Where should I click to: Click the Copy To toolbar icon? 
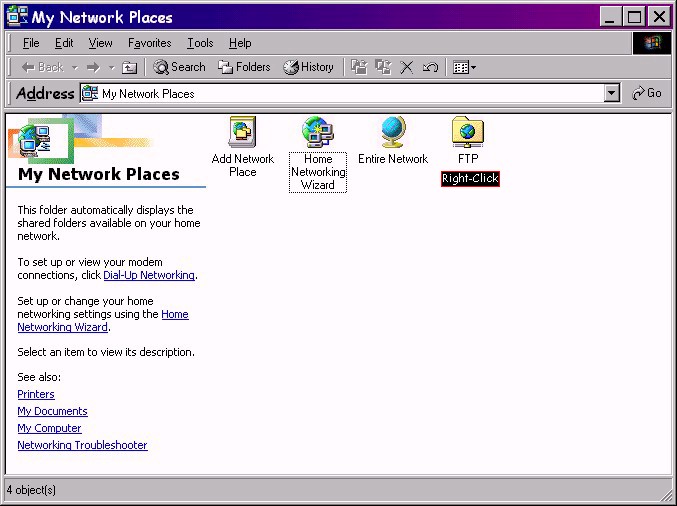[x=383, y=67]
